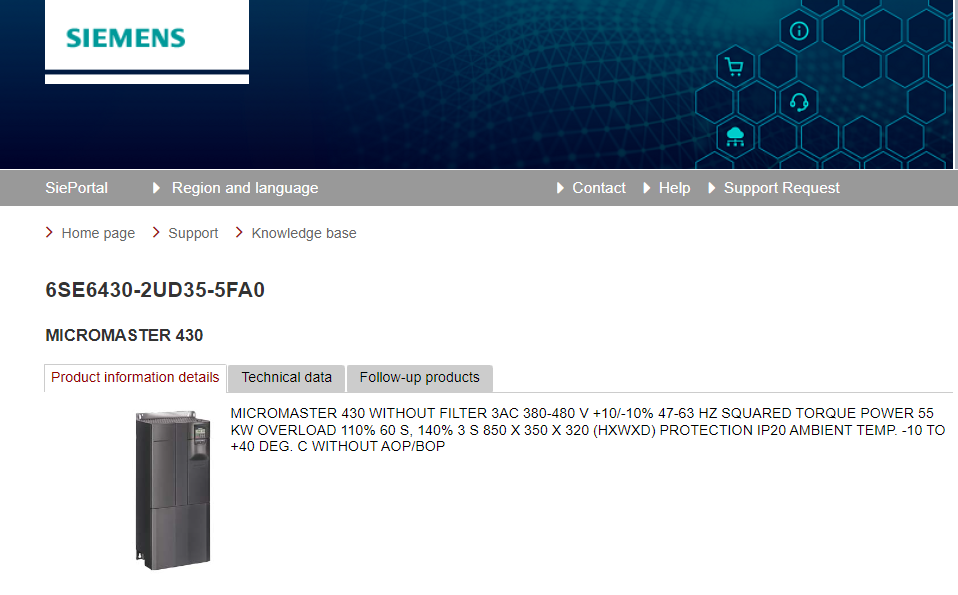Open the Contact menu item

click(x=598, y=188)
